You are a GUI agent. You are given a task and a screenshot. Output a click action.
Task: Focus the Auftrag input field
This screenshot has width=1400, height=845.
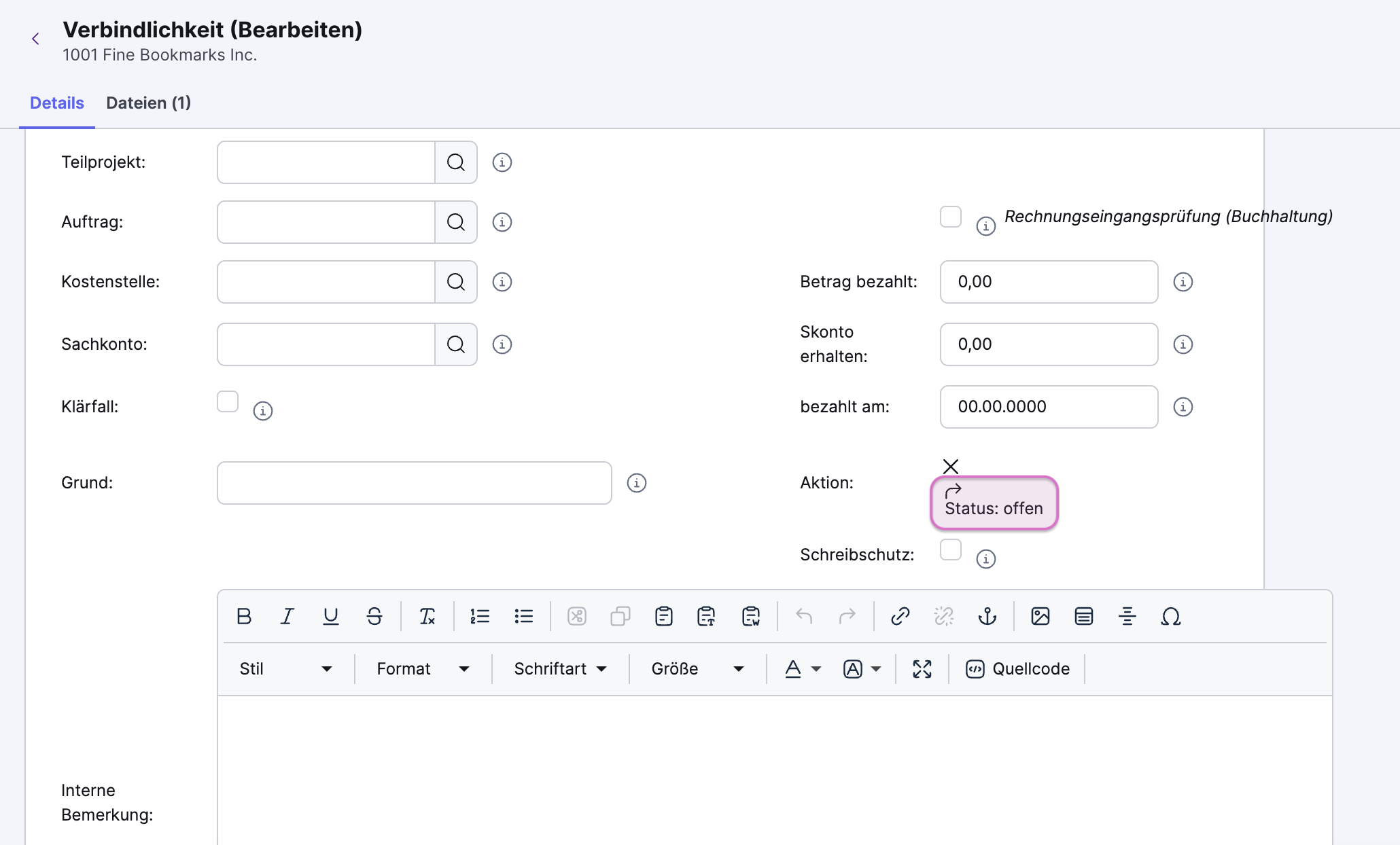coord(326,222)
